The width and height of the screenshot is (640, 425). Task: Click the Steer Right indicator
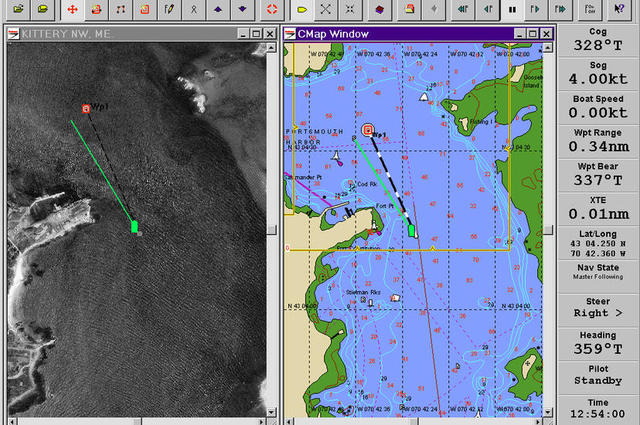598,310
